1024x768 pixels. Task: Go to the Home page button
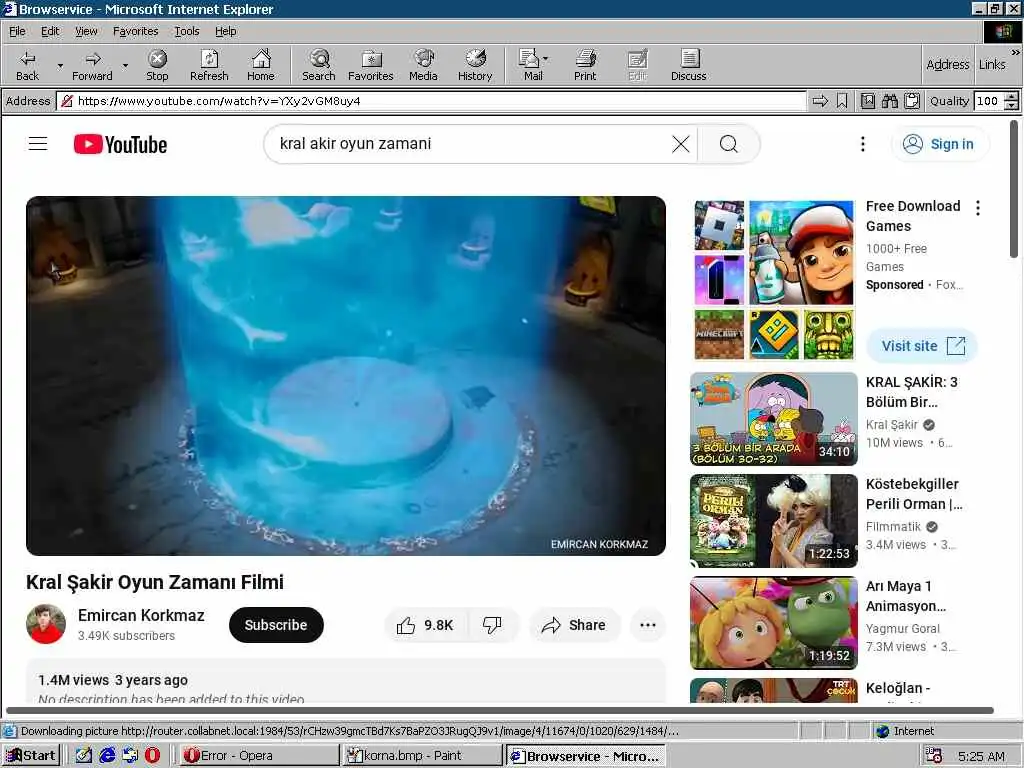tap(261, 65)
